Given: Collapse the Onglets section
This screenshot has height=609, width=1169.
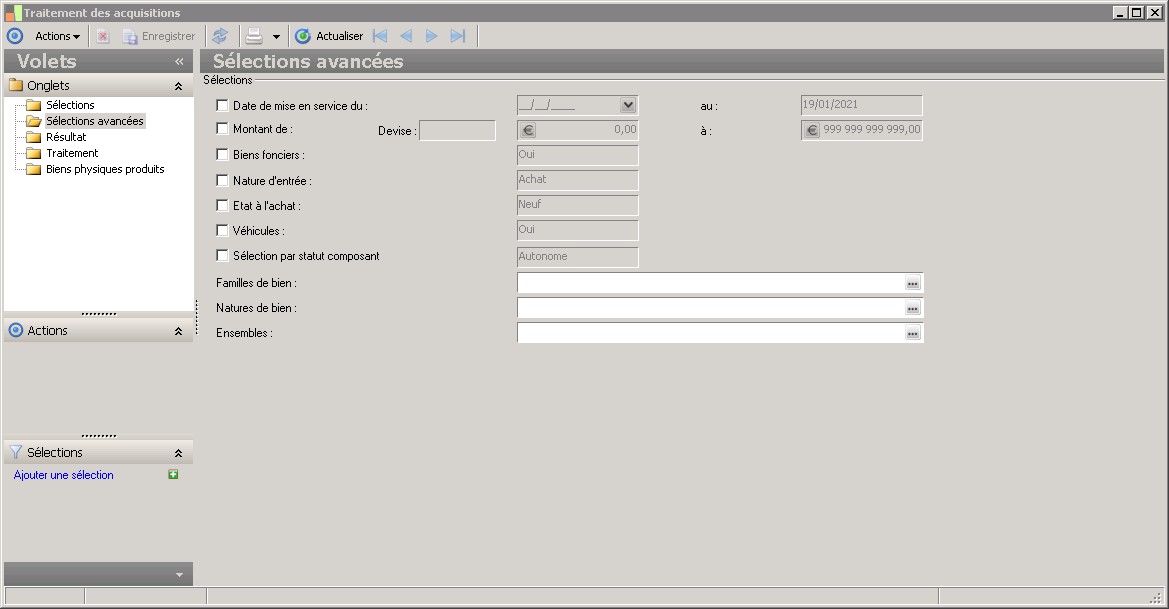Looking at the screenshot, I should tap(178, 86).
